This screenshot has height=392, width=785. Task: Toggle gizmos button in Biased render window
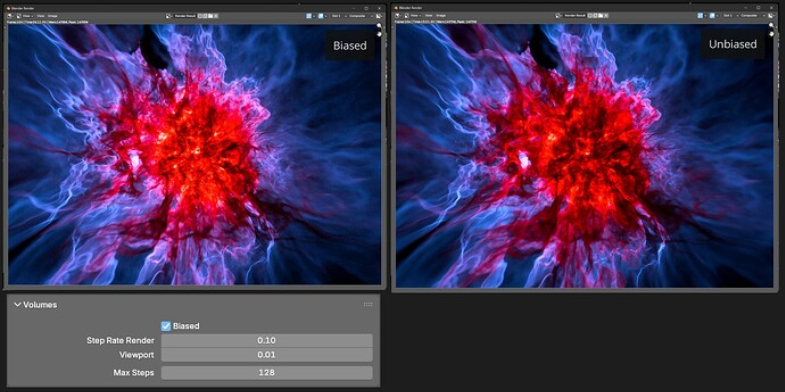pyautogui.click(x=309, y=16)
